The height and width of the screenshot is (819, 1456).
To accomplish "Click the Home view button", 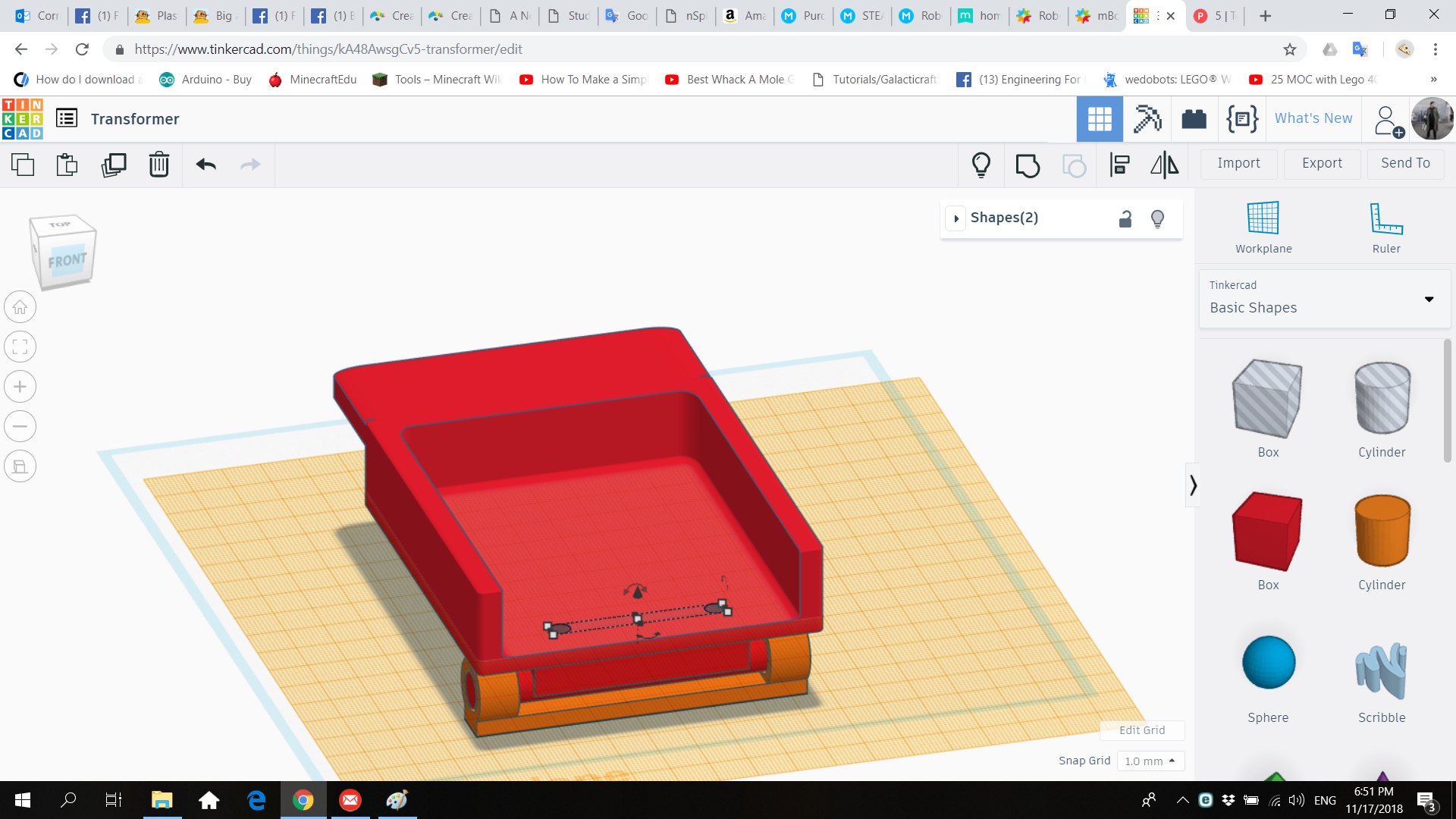I will [20, 307].
